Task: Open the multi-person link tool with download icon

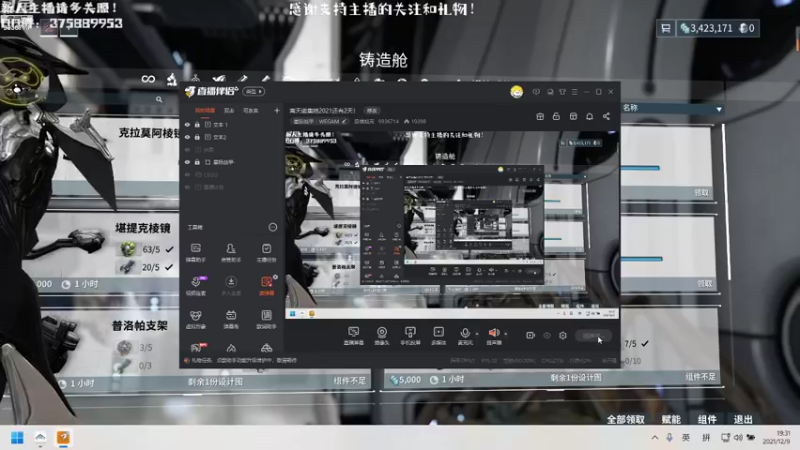Action: pyautogui.click(x=231, y=285)
